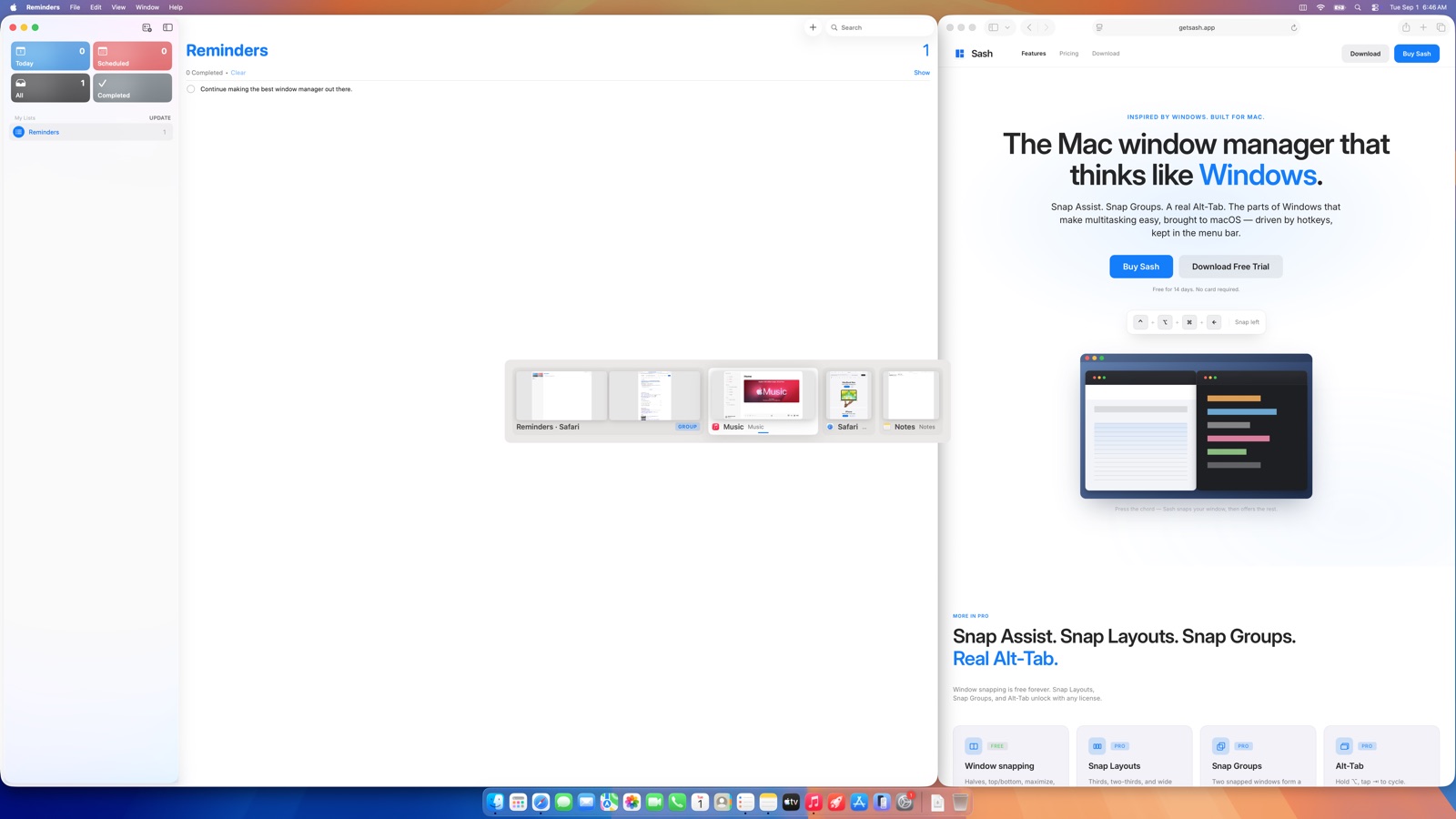Click the date and time in the menu bar
Viewport: 1456px width, 819px height.
tap(1418, 7)
